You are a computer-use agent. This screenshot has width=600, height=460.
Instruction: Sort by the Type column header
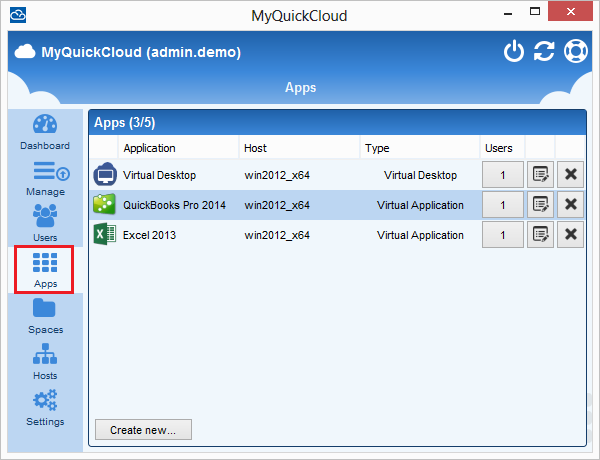pyautogui.click(x=419, y=148)
